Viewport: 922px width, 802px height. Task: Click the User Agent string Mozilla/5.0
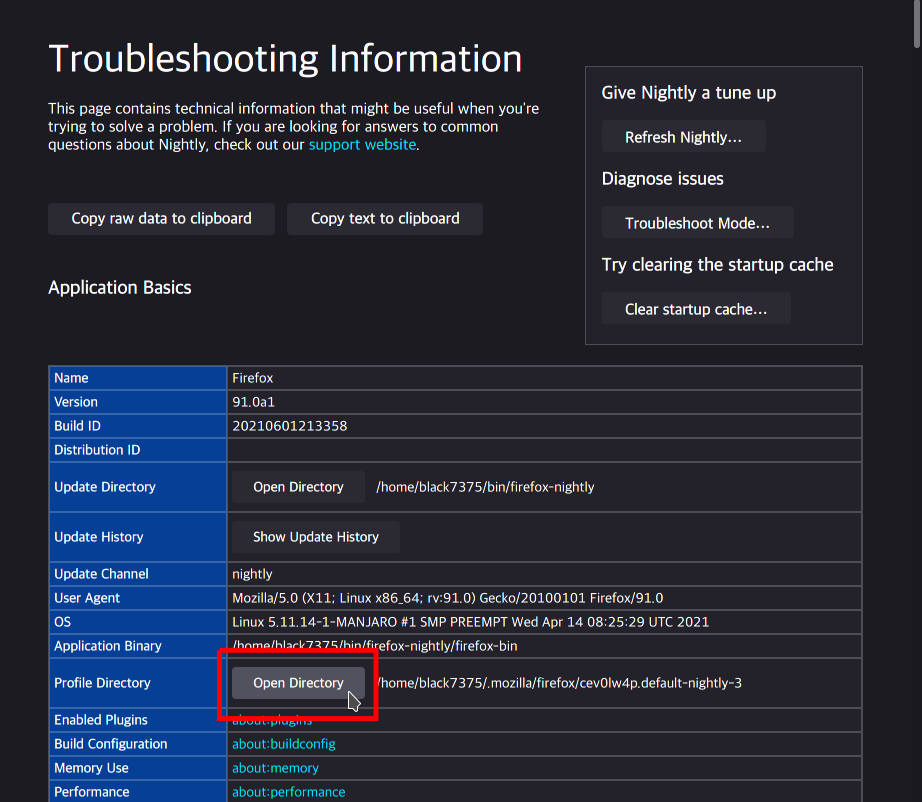[x=447, y=598]
